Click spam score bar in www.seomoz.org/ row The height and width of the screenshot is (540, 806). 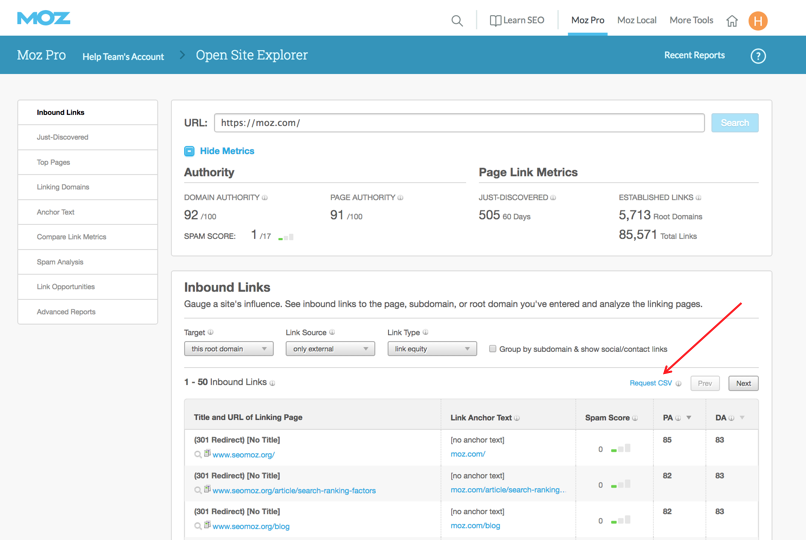[x=620, y=449]
